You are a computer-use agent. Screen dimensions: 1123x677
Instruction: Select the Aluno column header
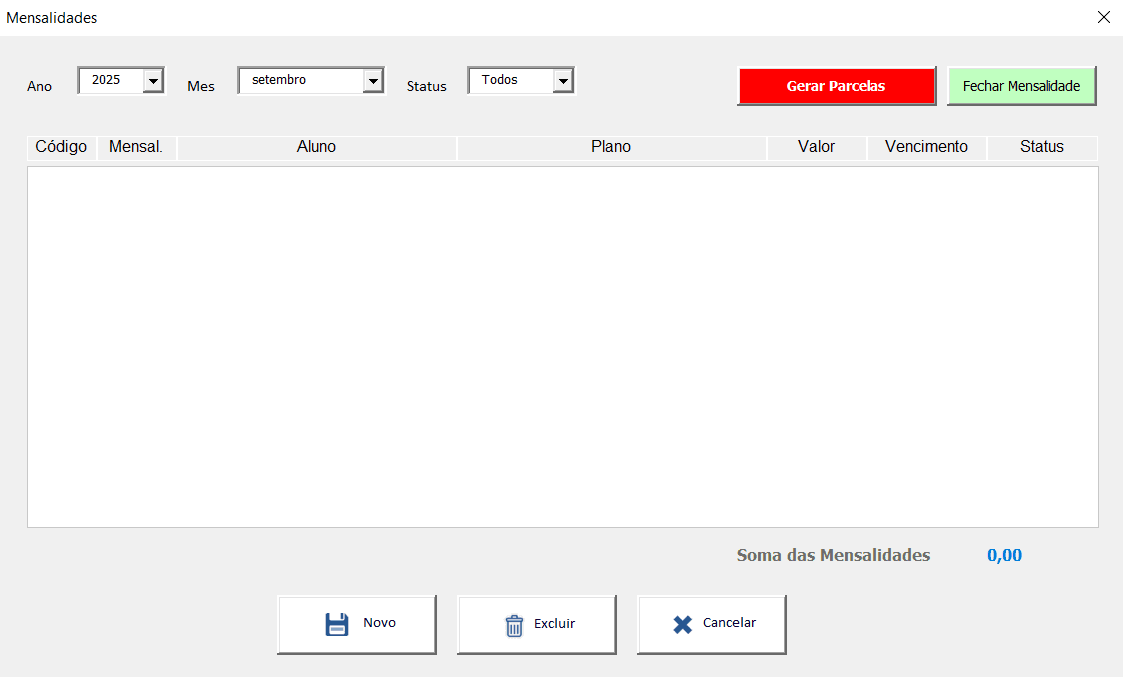[316, 147]
